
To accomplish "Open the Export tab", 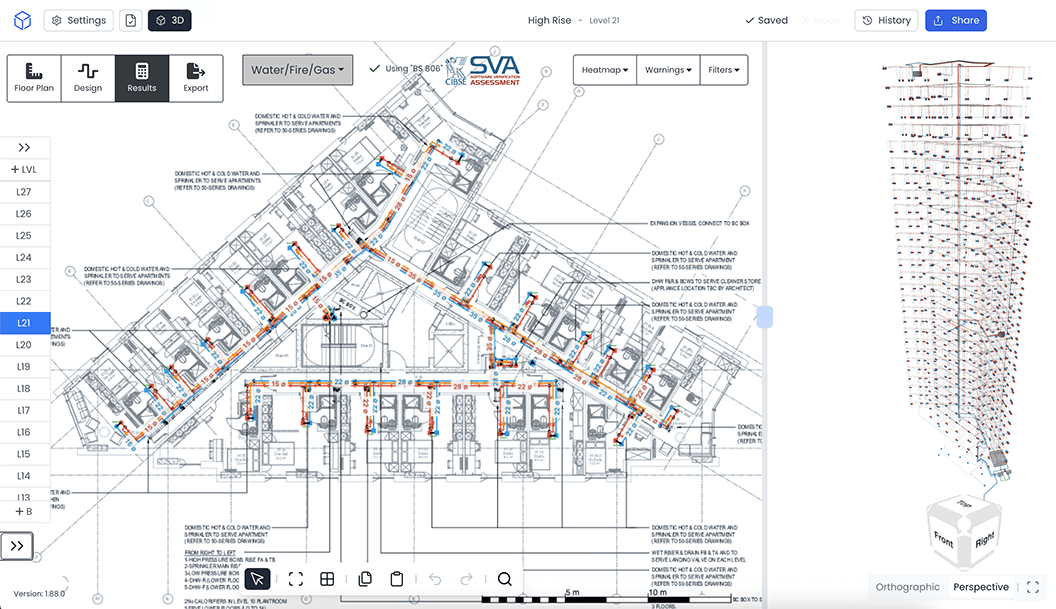I will coord(195,78).
